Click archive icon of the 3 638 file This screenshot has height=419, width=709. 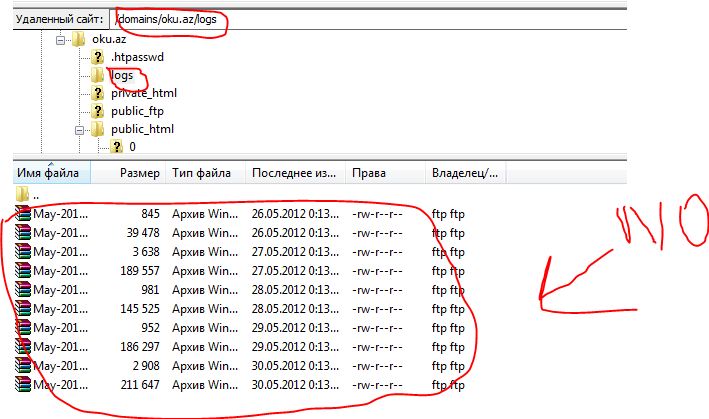[23, 251]
